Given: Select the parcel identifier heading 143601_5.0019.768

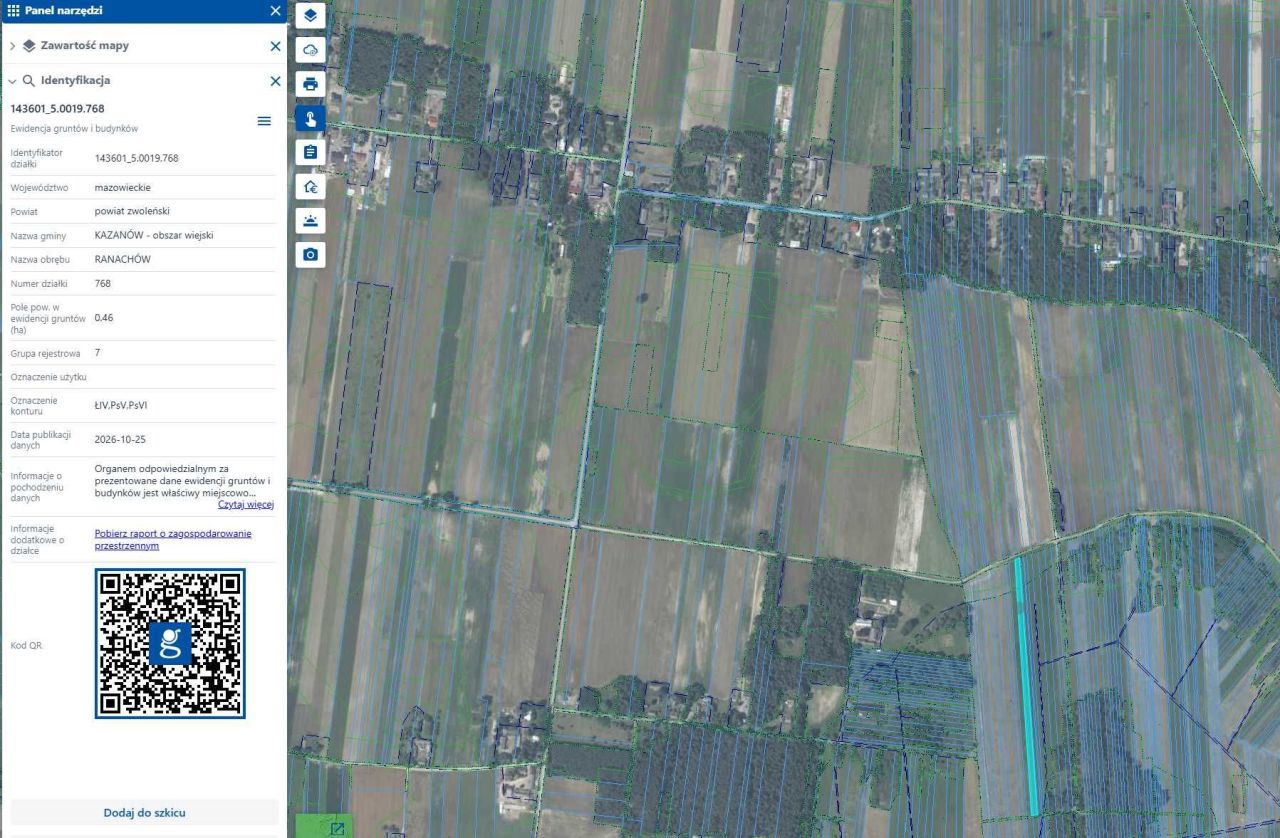Looking at the screenshot, I should (57, 108).
